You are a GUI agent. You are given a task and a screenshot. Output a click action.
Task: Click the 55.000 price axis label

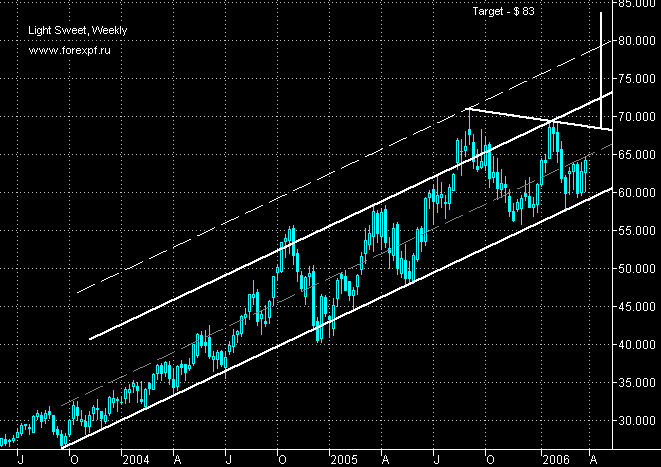click(x=637, y=231)
